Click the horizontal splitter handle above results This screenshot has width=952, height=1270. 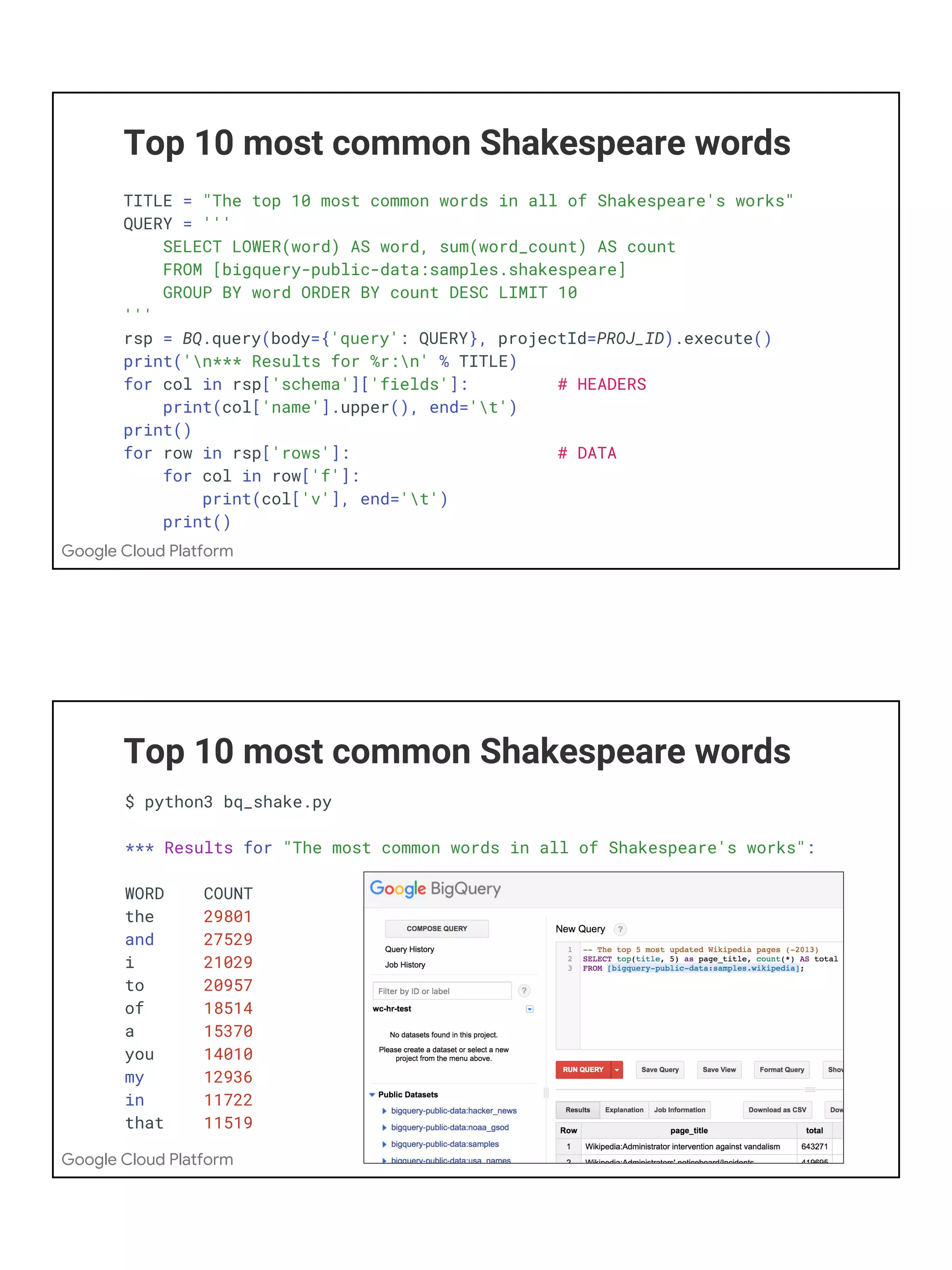coord(810,1089)
